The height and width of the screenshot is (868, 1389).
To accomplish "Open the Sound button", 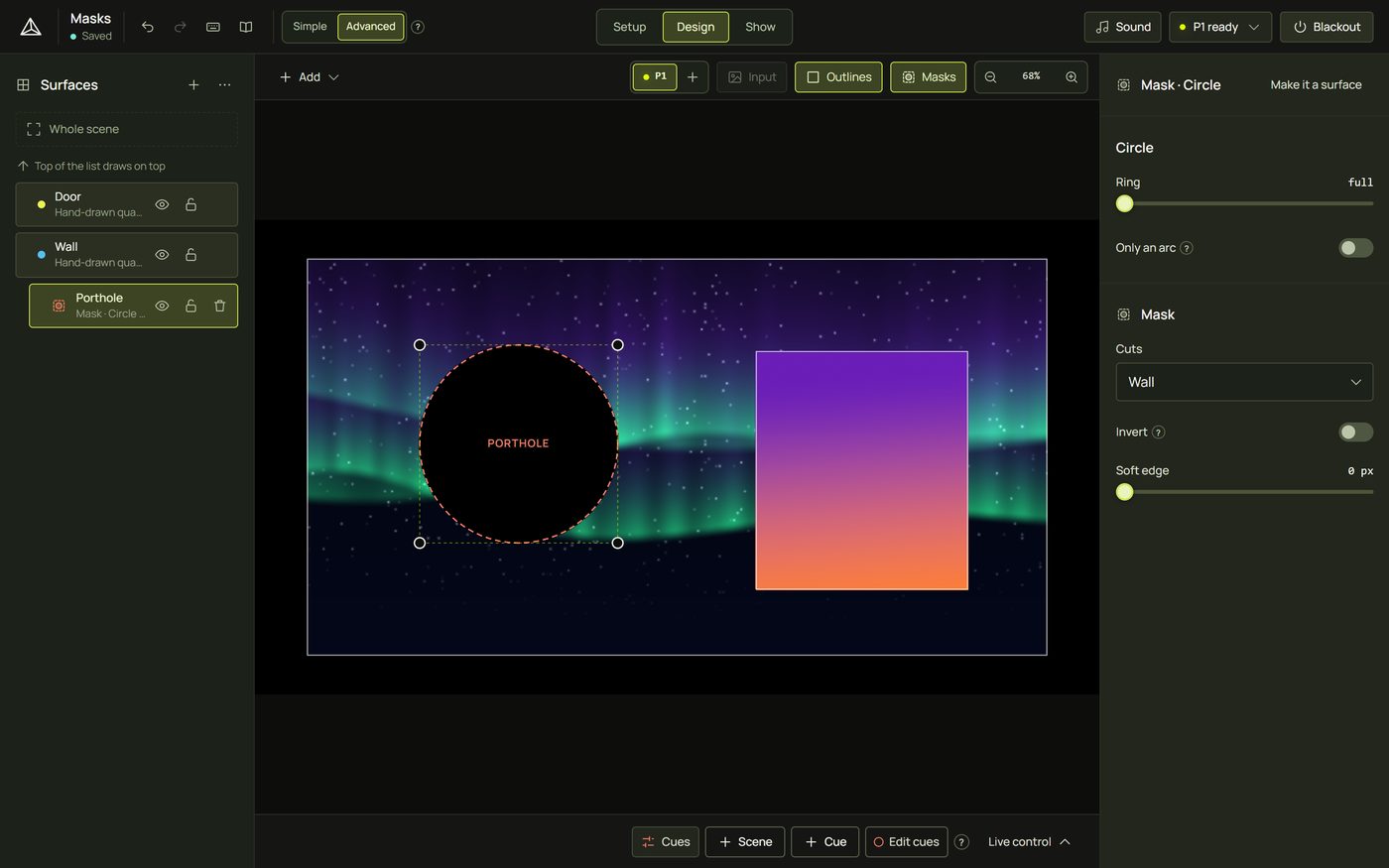I will [x=1123, y=27].
